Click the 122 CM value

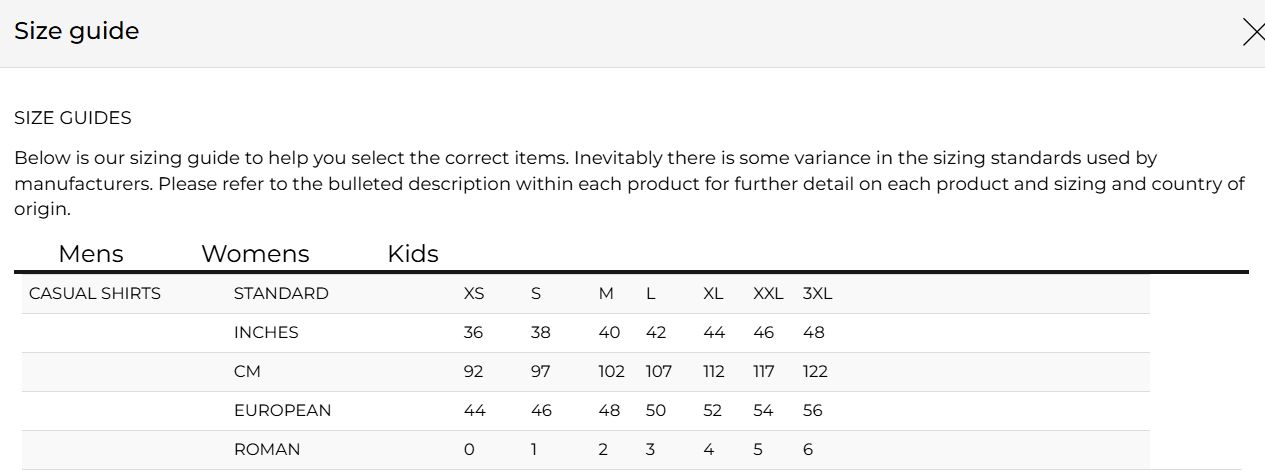coord(815,372)
